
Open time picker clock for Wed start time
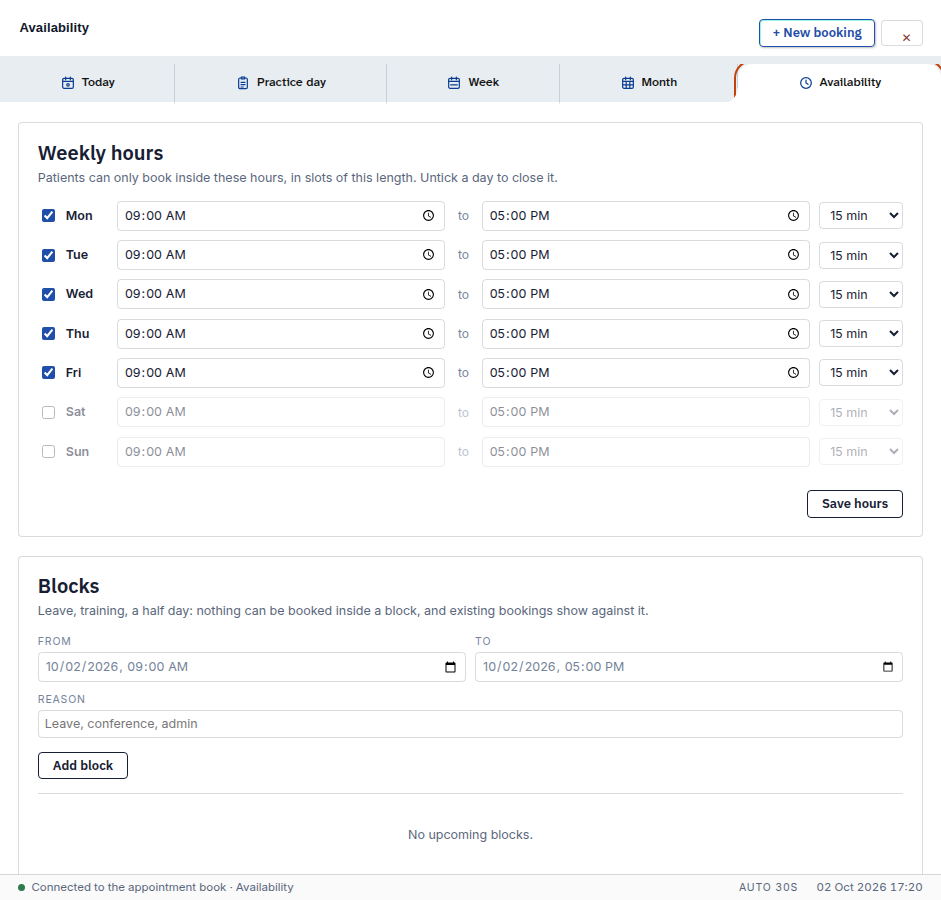[x=428, y=295]
